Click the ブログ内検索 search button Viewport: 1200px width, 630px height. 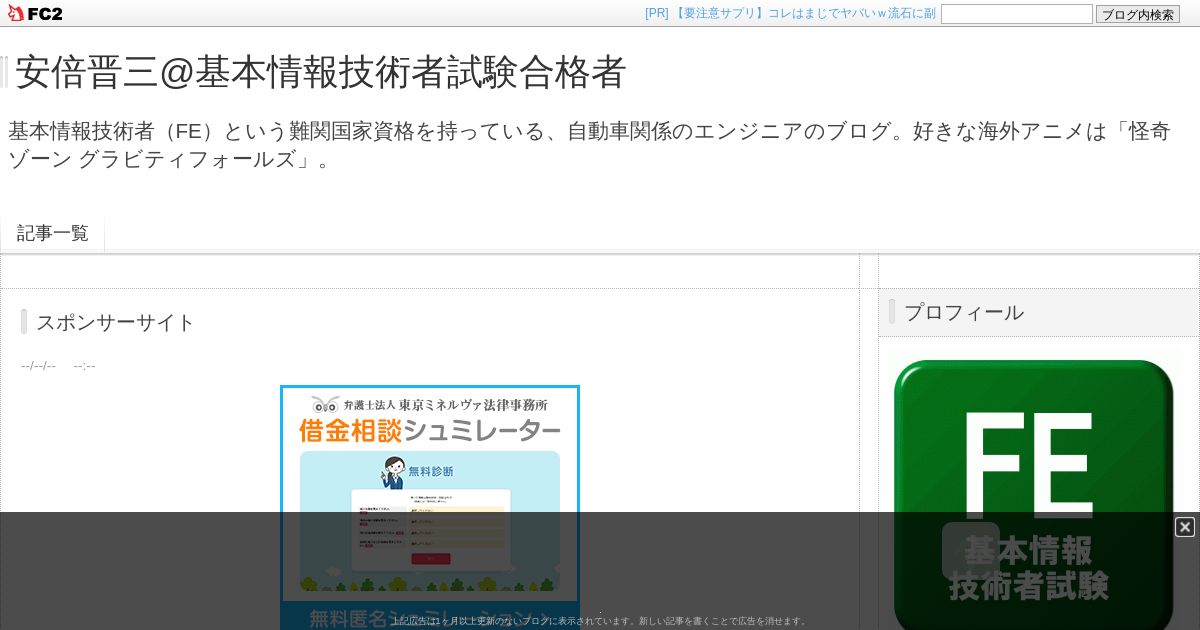[1137, 14]
